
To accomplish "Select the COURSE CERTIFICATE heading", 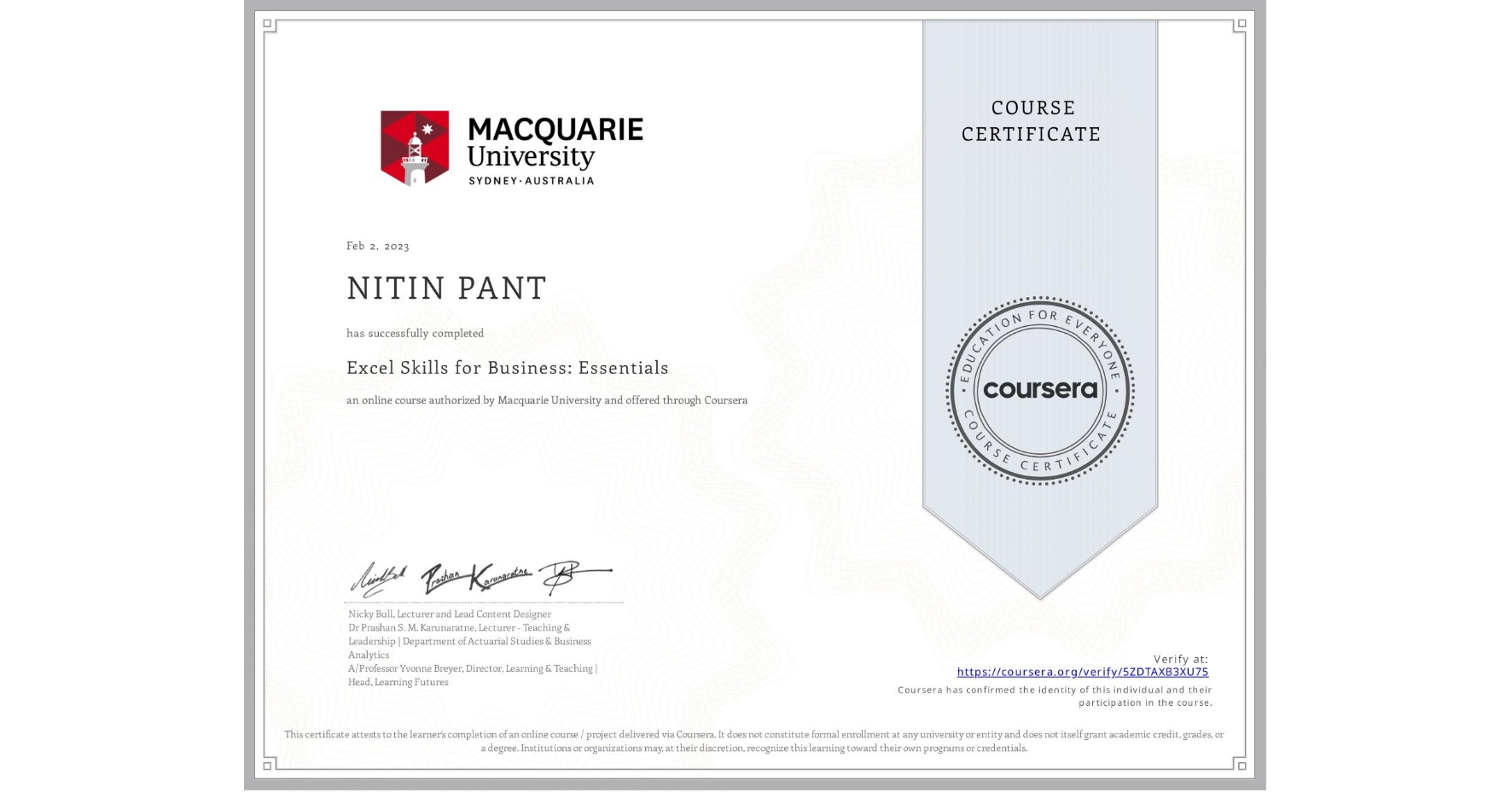I will click(x=1029, y=120).
